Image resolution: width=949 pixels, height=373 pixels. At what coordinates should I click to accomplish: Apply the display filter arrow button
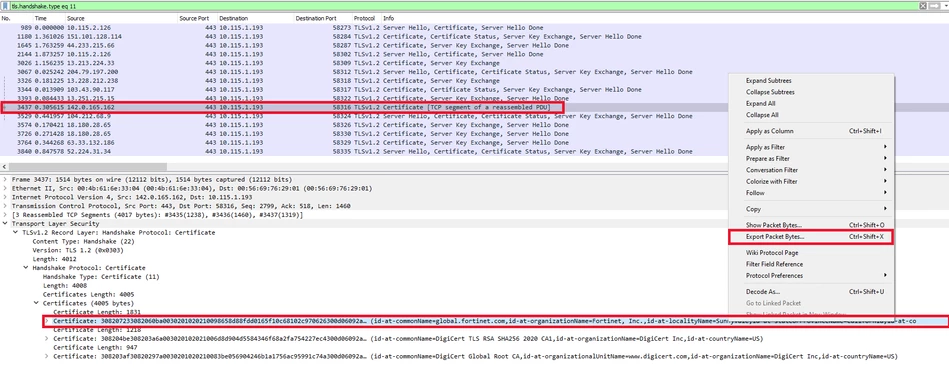(933, 5)
